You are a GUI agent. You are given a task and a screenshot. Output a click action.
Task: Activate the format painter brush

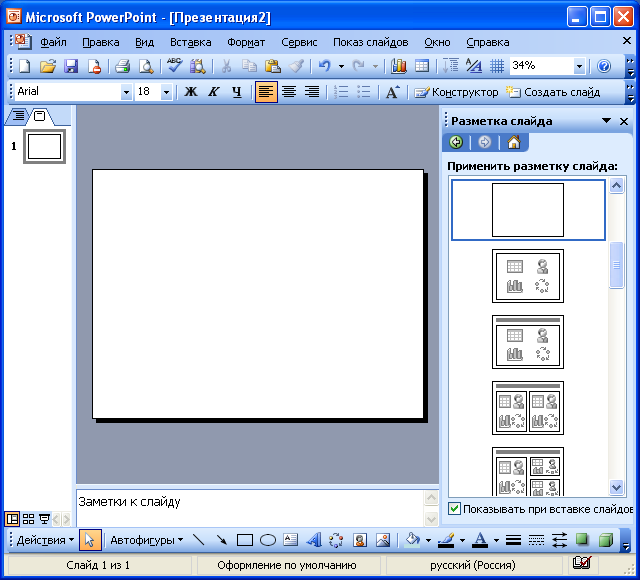pyautogui.click(x=296, y=66)
